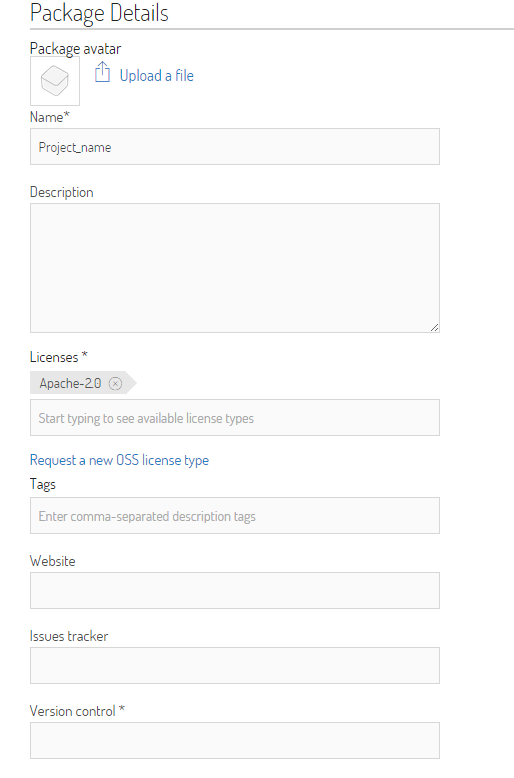Remove the Apache-2.0 license tag
Image resolution: width=514 pixels, height=778 pixels.
click(x=115, y=384)
